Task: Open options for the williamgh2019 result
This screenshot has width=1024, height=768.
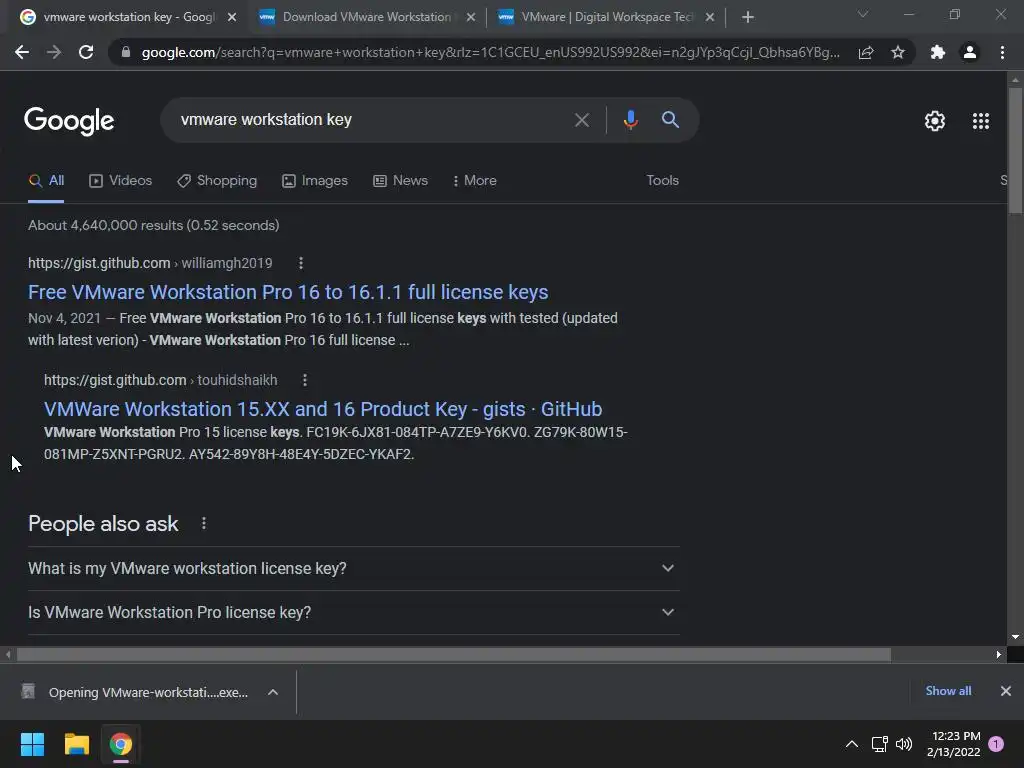Action: pos(300,263)
